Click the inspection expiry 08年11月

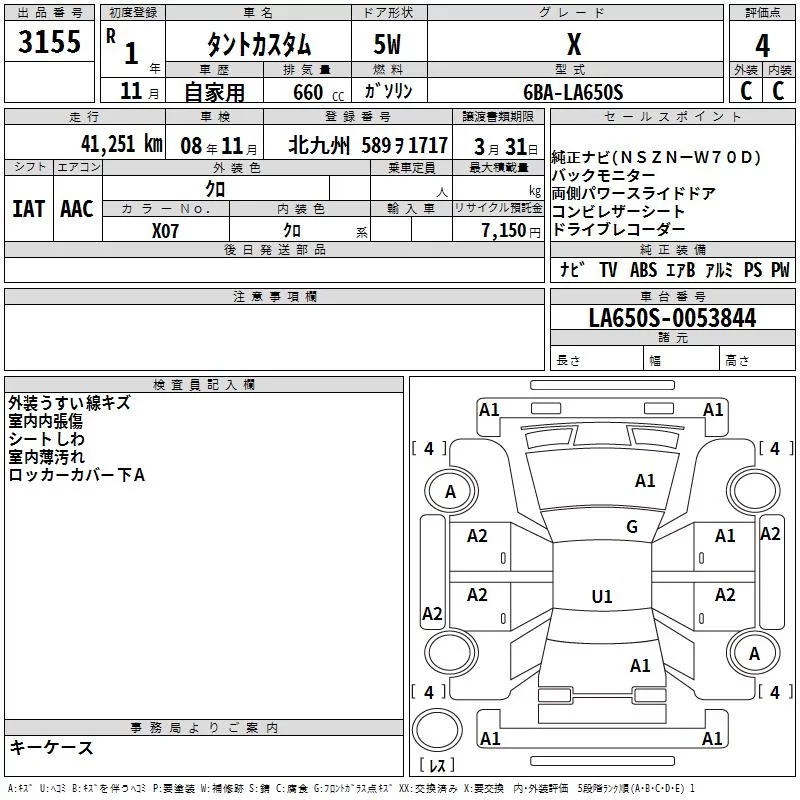coord(219,146)
